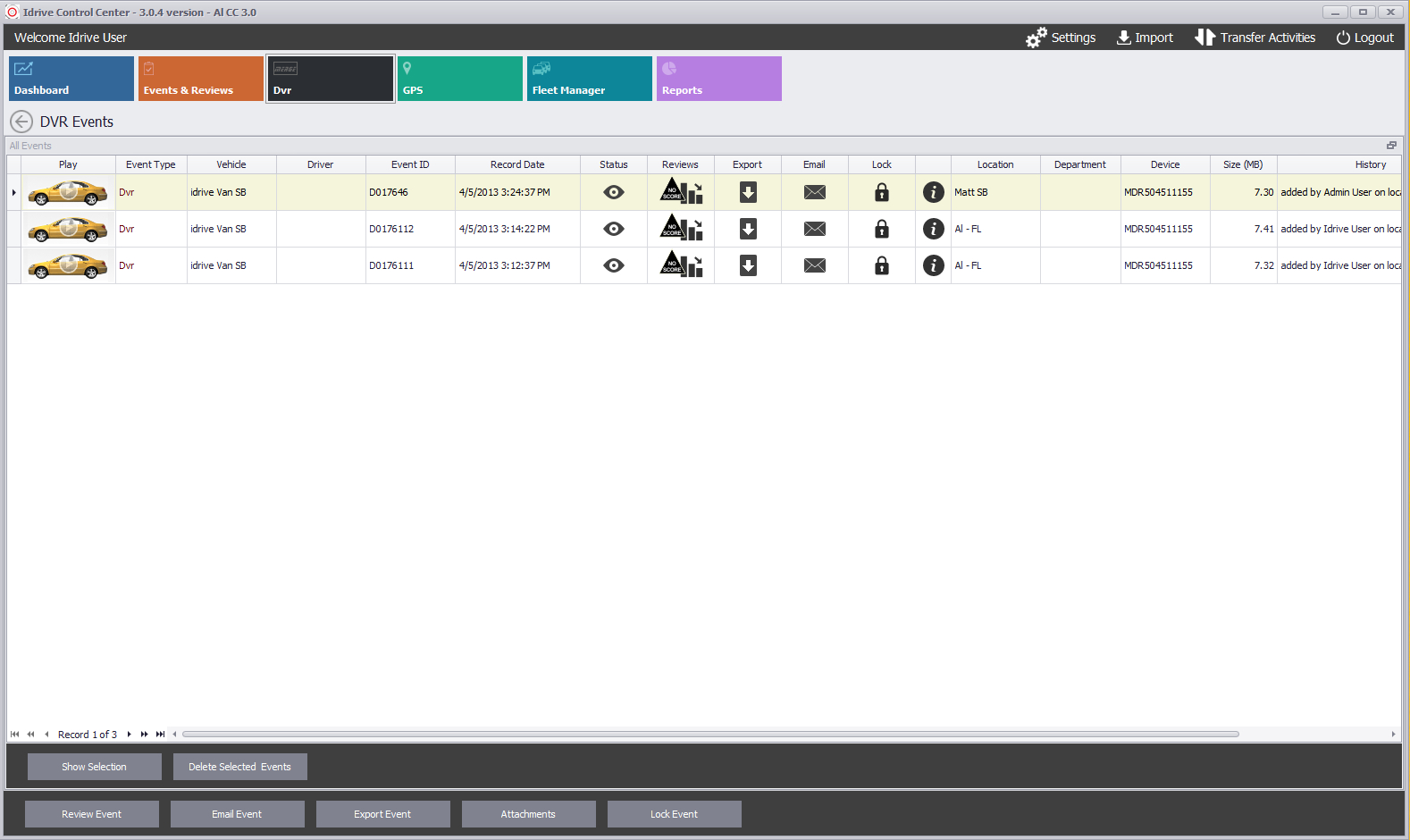Viewport: 1410px width, 840px height.
Task: Toggle viewed status eye for event D017646
Action: click(613, 192)
